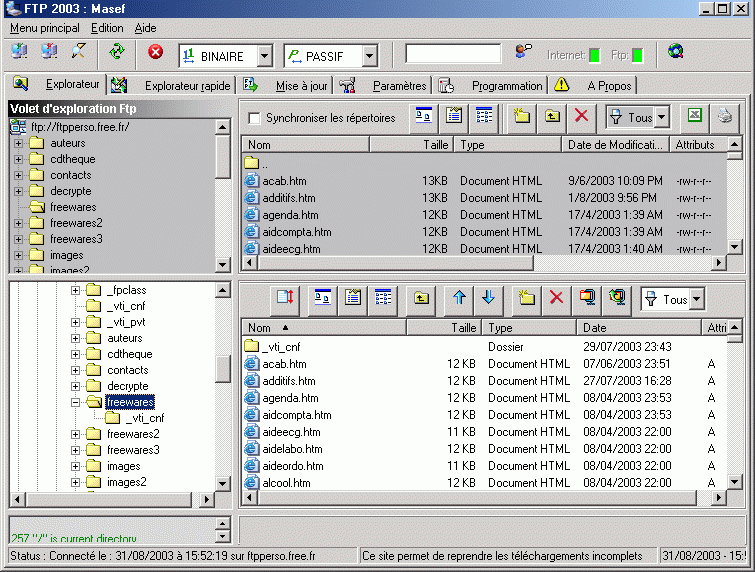
Task: Click the connect to server computer icon
Action: click(x=19, y=52)
